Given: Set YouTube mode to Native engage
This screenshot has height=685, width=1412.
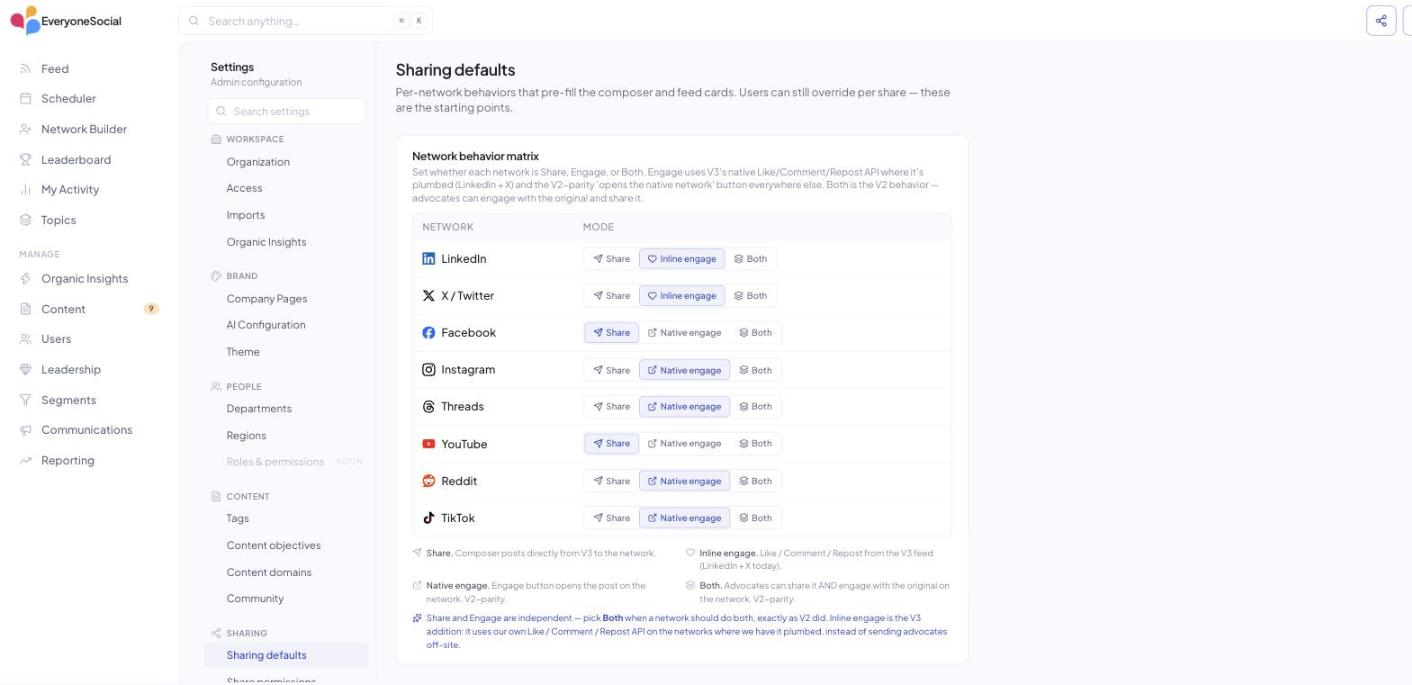Looking at the screenshot, I should pyautogui.click(x=685, y=444).
